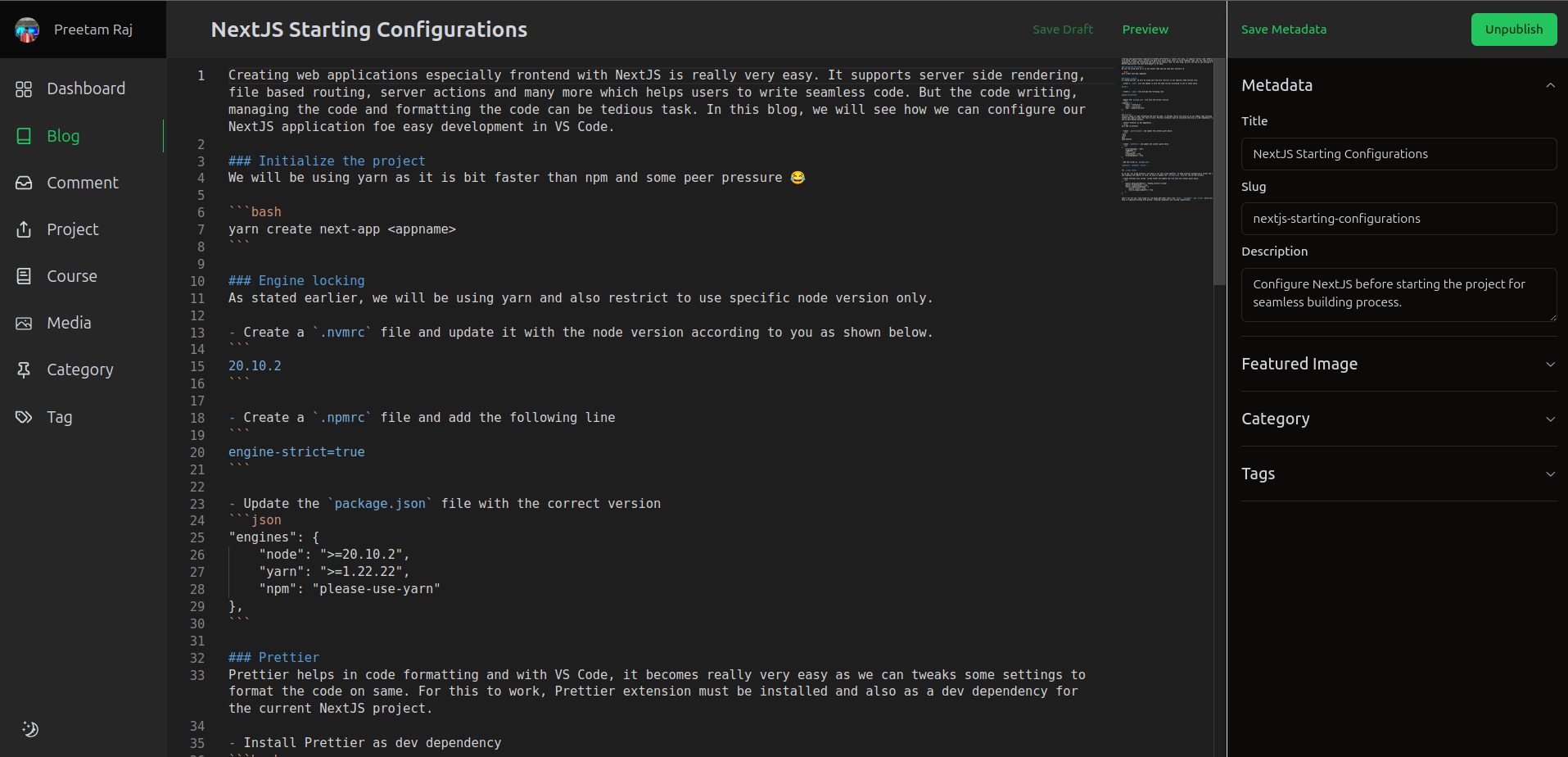Click the Dashboard grid icon

[24, 89]
